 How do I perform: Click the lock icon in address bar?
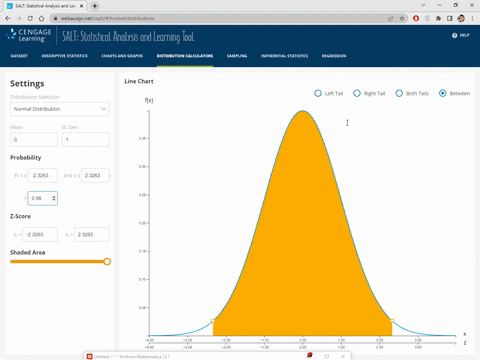[x=55, y=18]
